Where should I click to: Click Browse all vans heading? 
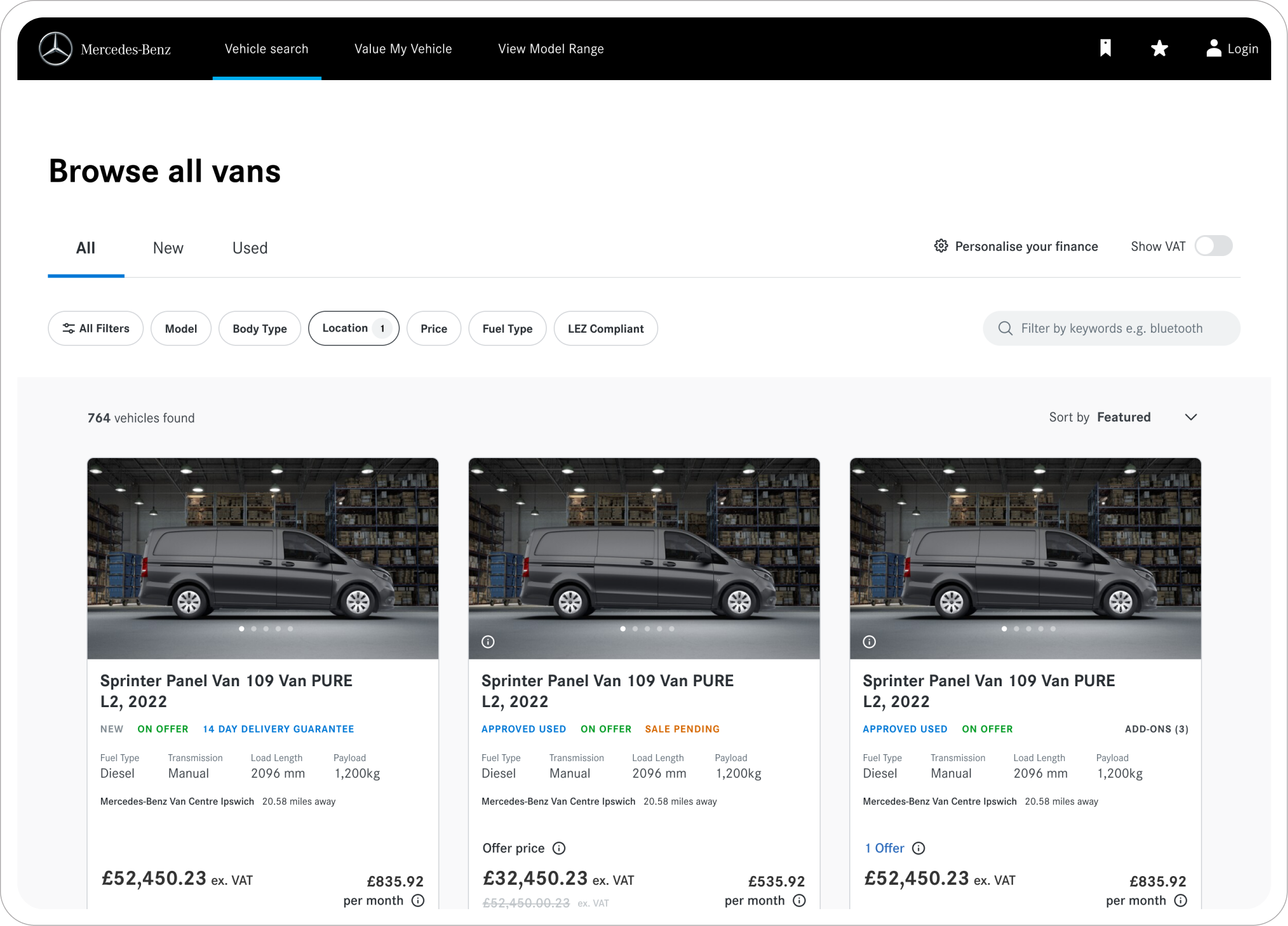coord(165,171)
